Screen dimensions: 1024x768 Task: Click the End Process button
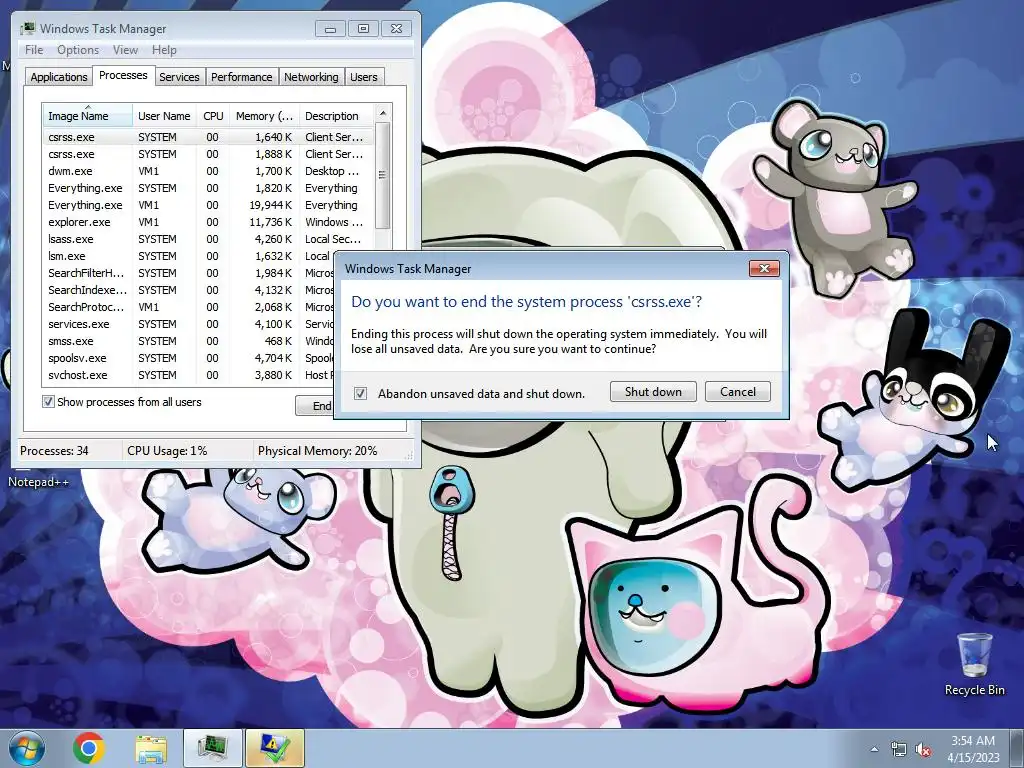pyautogui.click(x=315, y=406)
